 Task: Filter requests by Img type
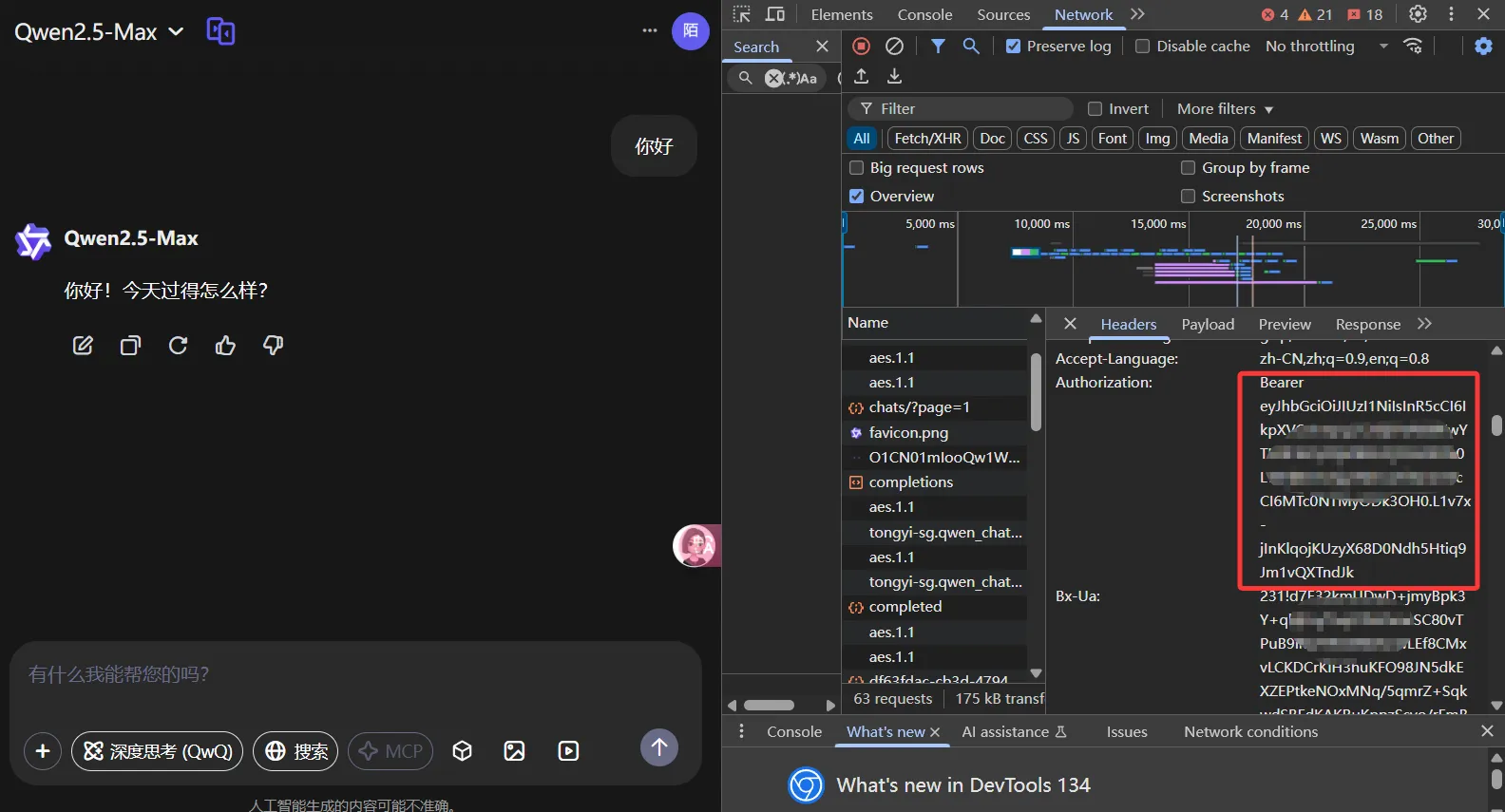click(x=1157, y=138)
